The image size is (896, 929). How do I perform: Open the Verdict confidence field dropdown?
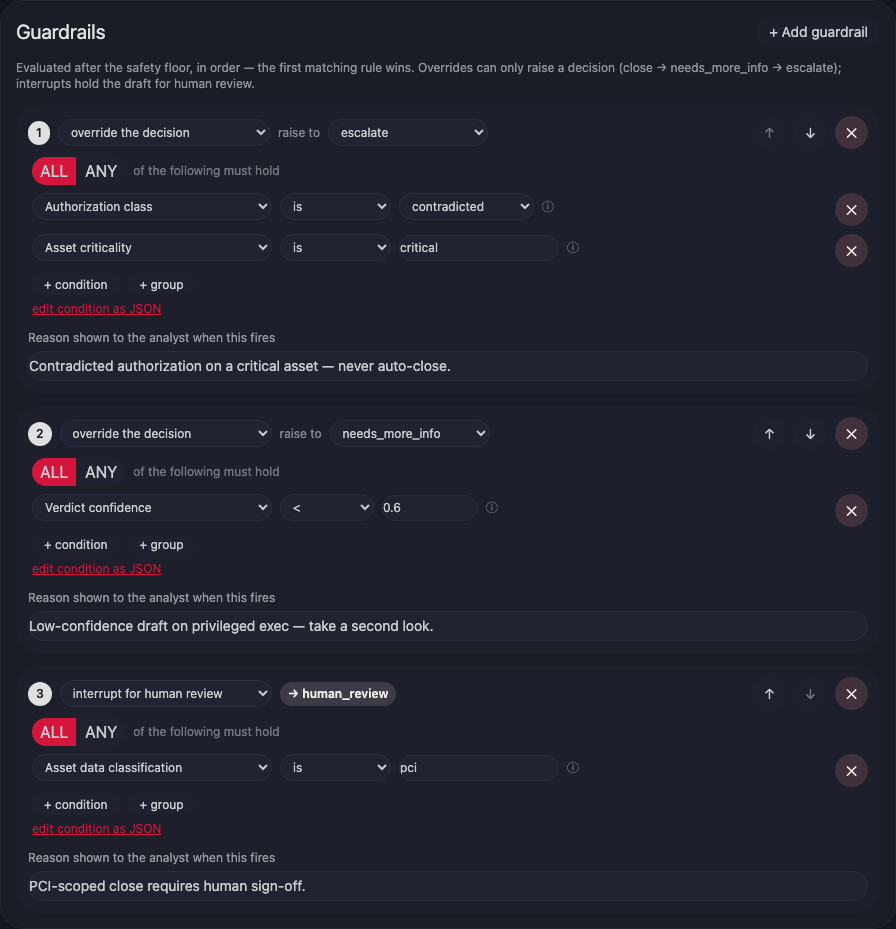click(152, 508)
